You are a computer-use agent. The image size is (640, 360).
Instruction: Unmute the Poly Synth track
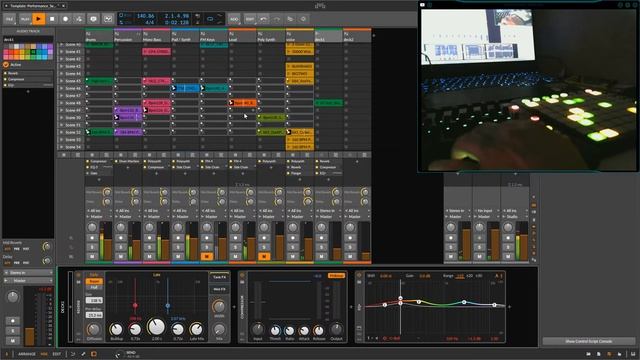[x=264, y=256]
